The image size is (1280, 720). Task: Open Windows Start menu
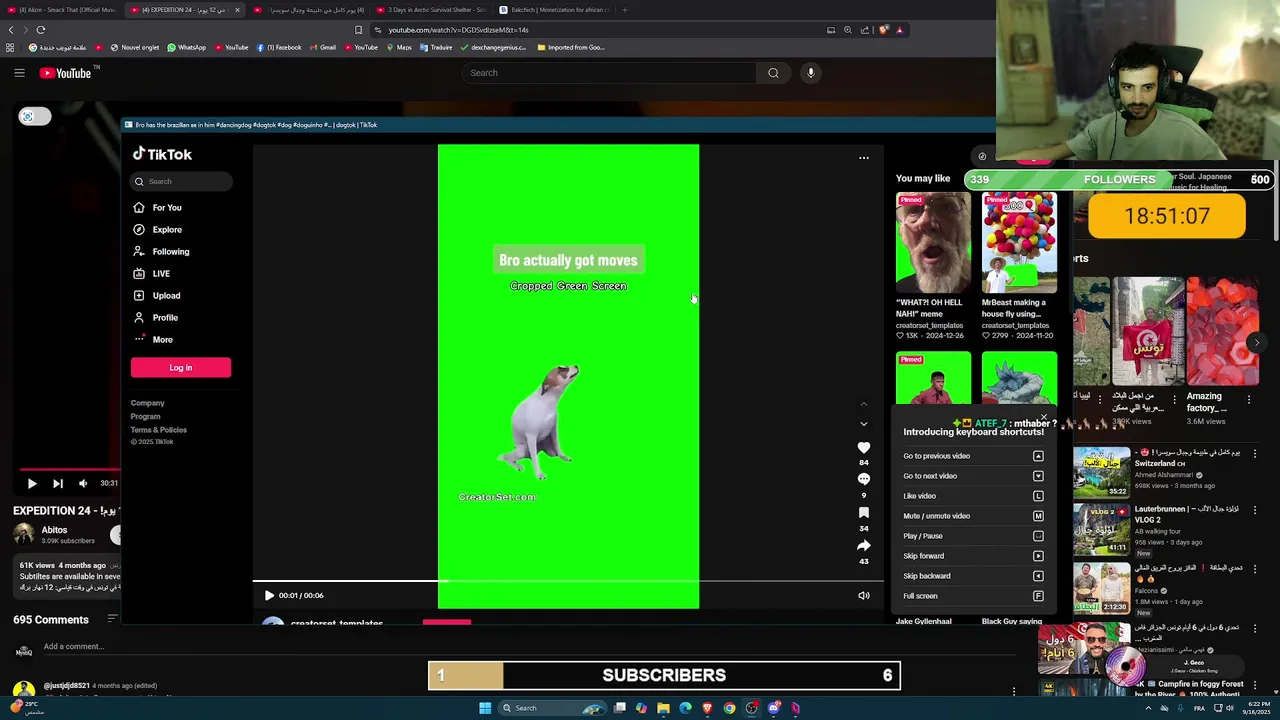click(485, 708)
